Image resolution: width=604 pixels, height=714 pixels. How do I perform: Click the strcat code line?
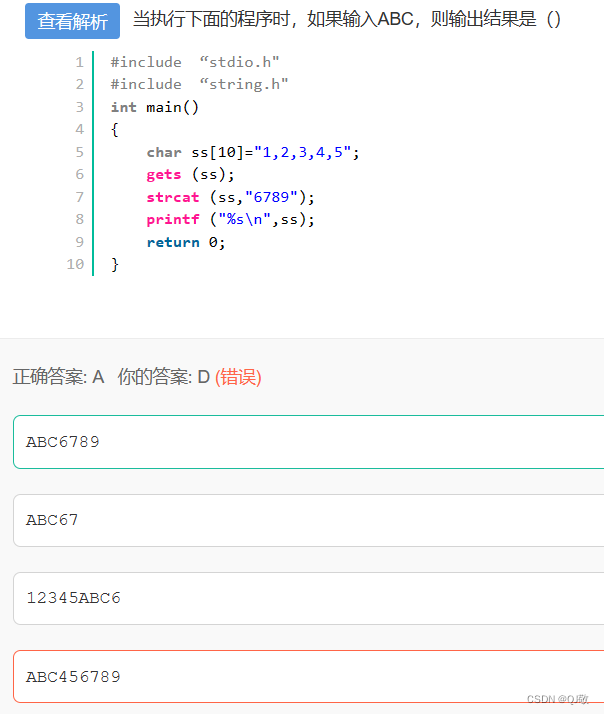[x=230, y=197]
